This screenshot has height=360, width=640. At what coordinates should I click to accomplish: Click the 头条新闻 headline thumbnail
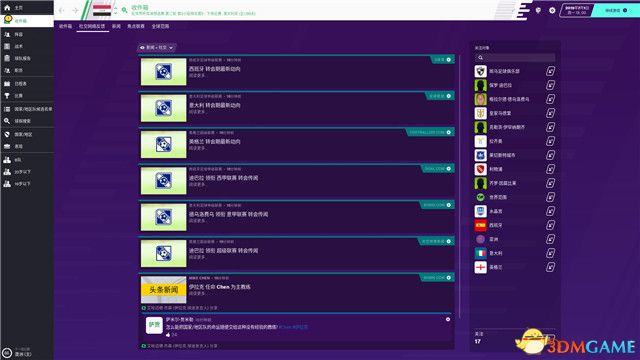pos(163,289)
